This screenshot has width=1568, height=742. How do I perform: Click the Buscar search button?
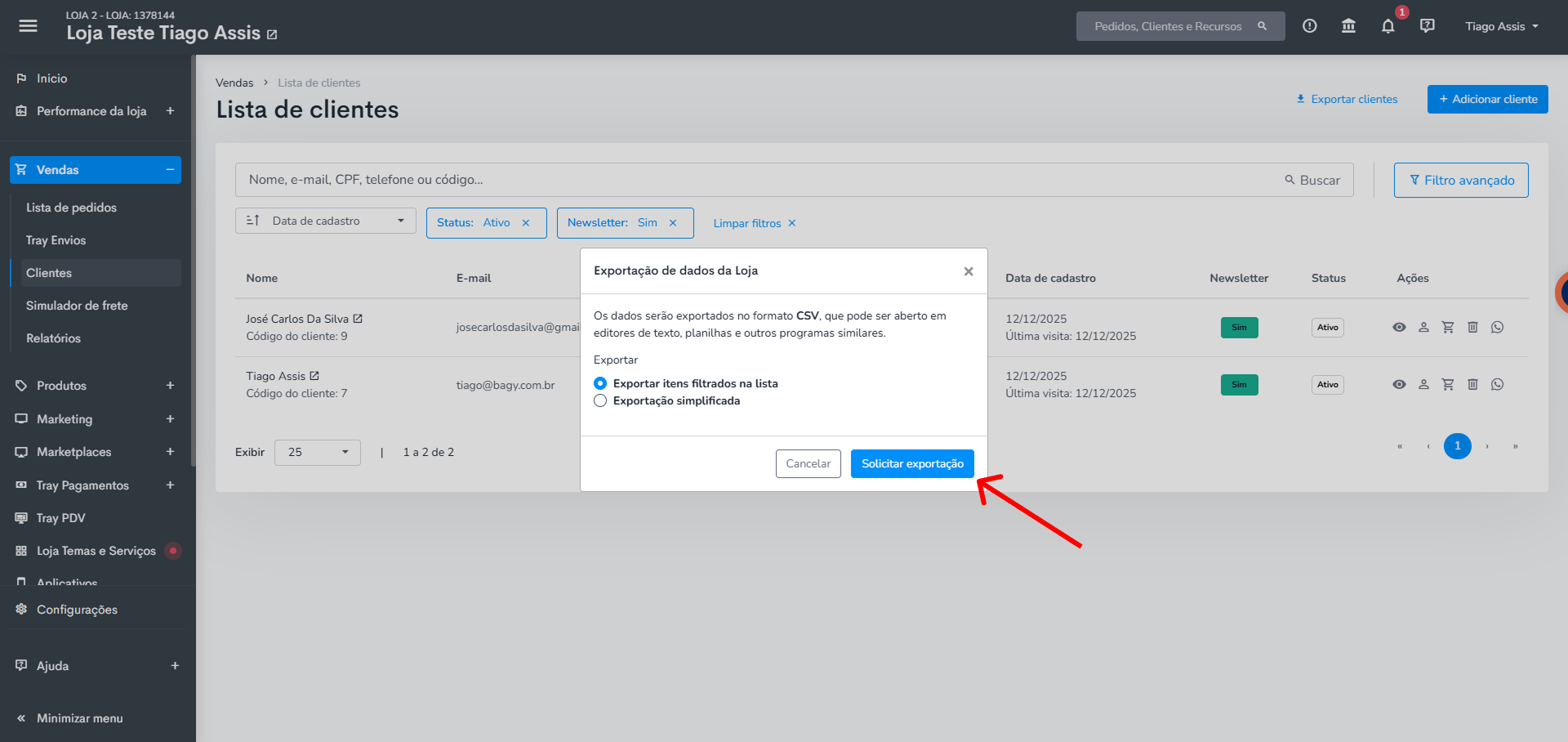[1312, 180]
